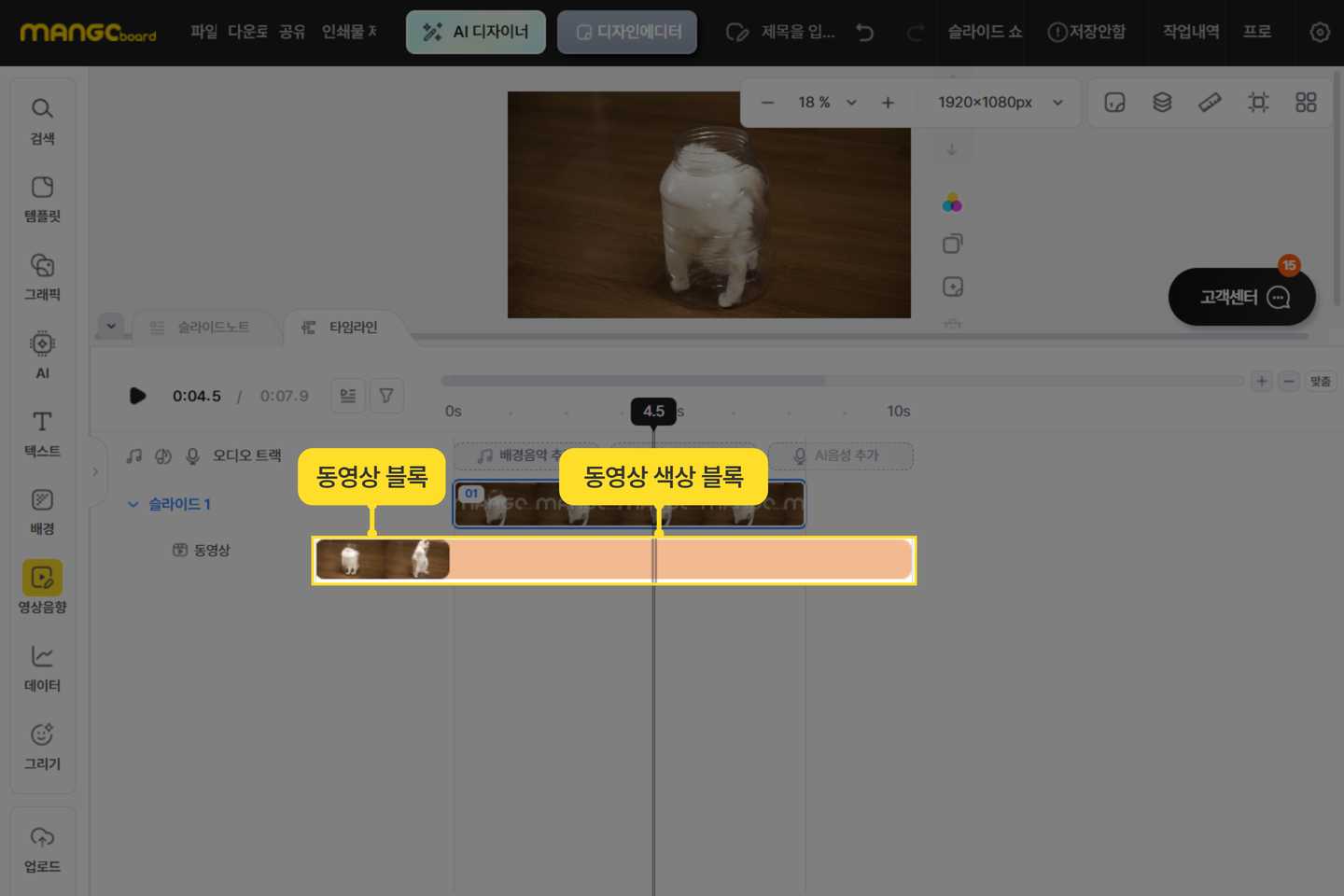Click the layers stack icon
Image resolution: width=1344 pixels, height=896 pixels.
click(1162, 103)
